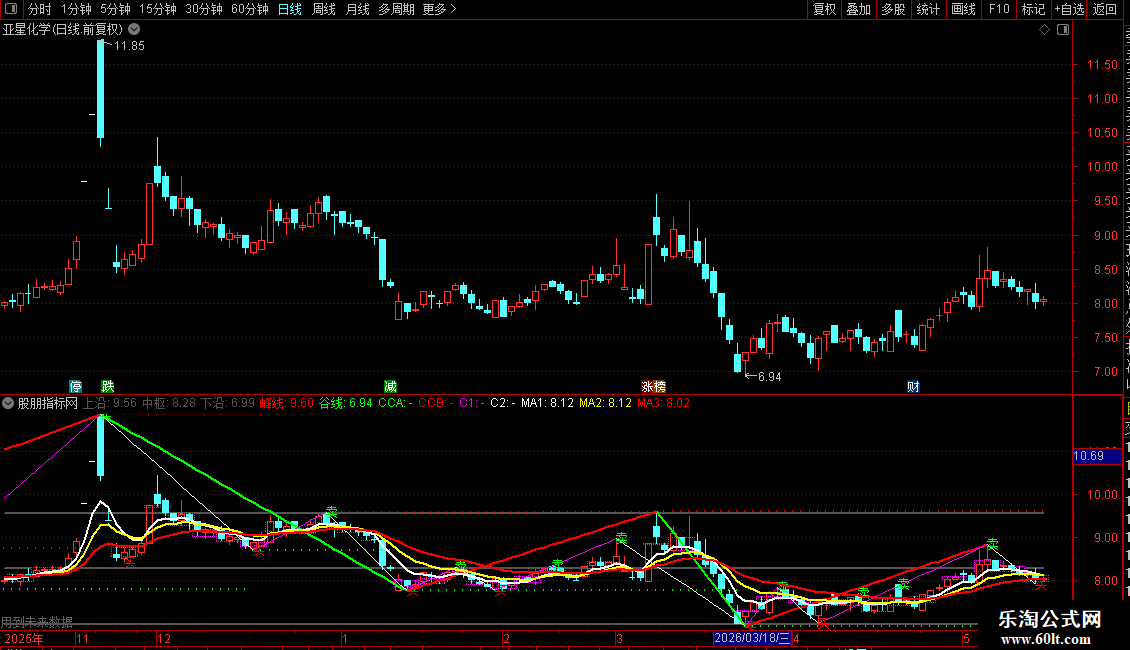Screen dimensions: 1130x650
Task: Click the MA3: 8.02 indicator value
Action: click(x=664, y=404)
